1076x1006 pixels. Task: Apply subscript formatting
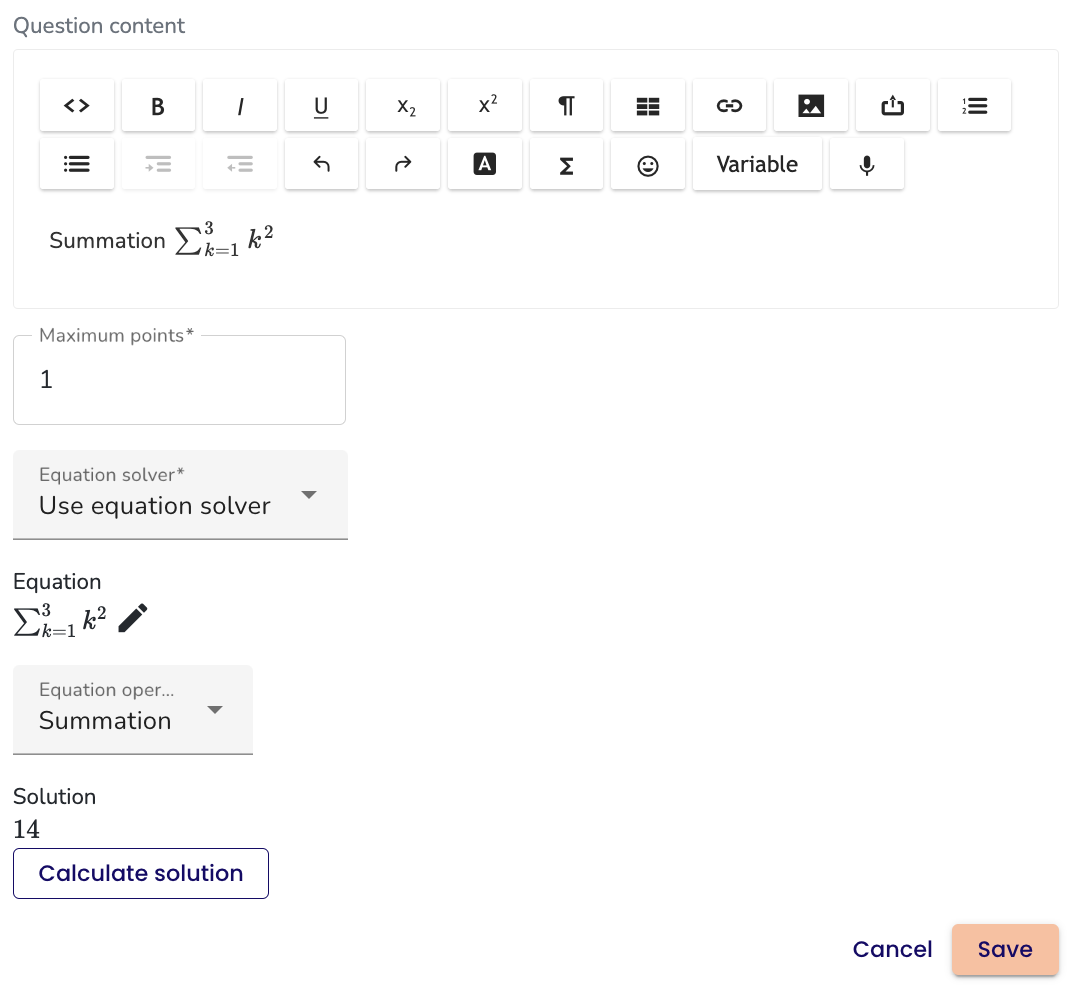(403, 106)
